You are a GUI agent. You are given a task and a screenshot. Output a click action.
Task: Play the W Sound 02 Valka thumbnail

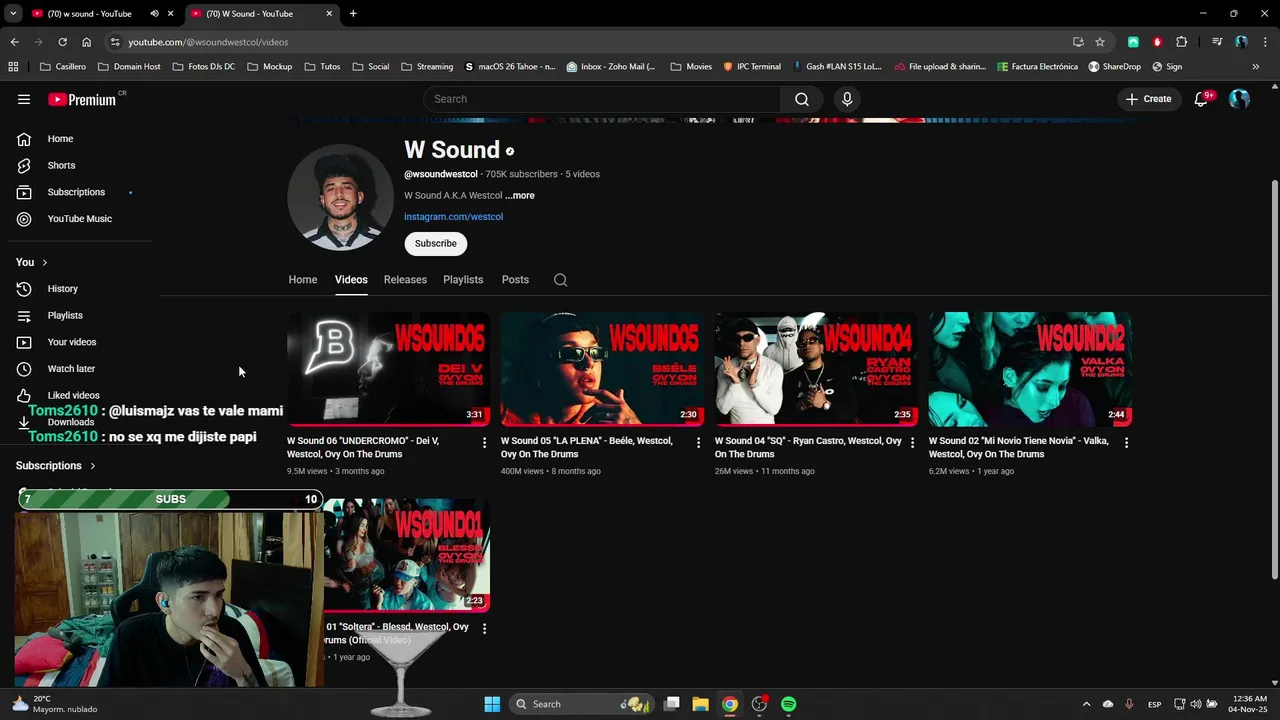point(1029,369)
